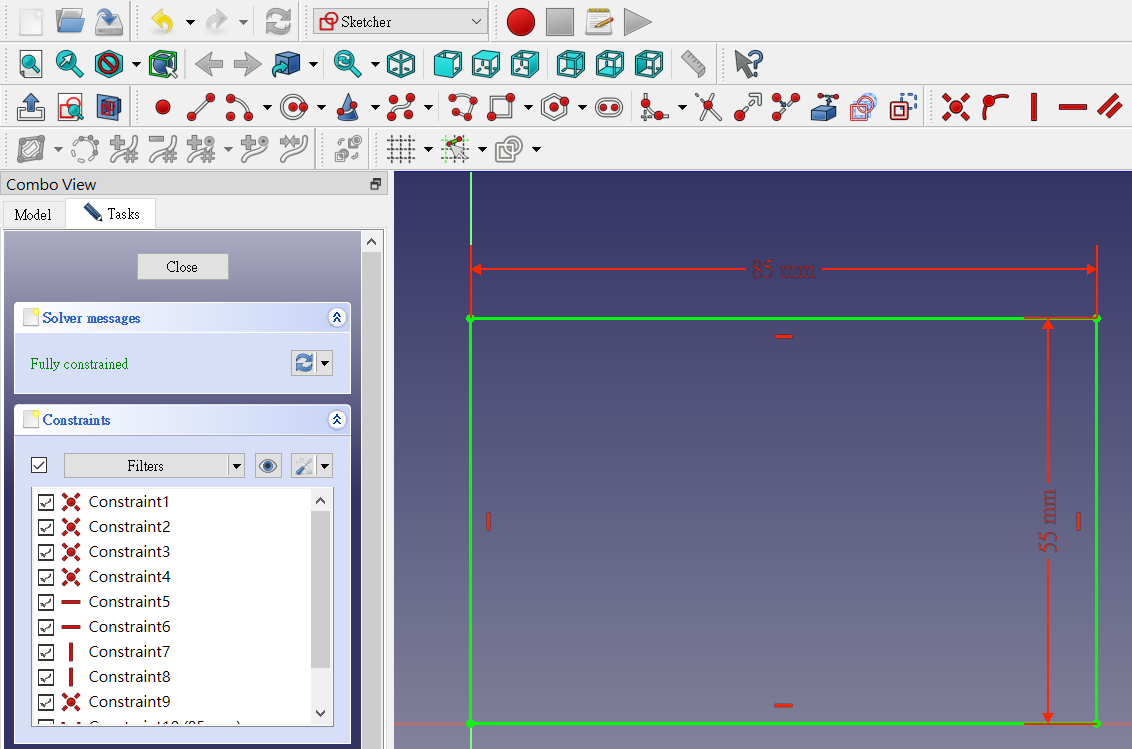
Task: Click the Execute macro play icon
Action: [637, 22]
